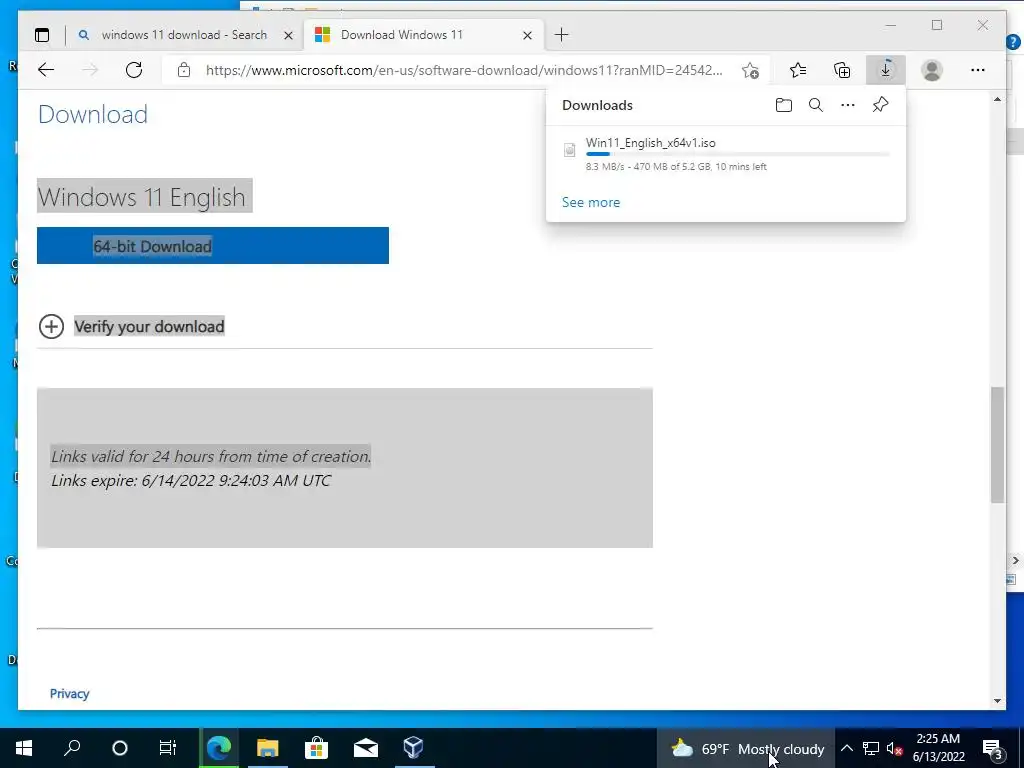Open the Windows Start menu

24,748
